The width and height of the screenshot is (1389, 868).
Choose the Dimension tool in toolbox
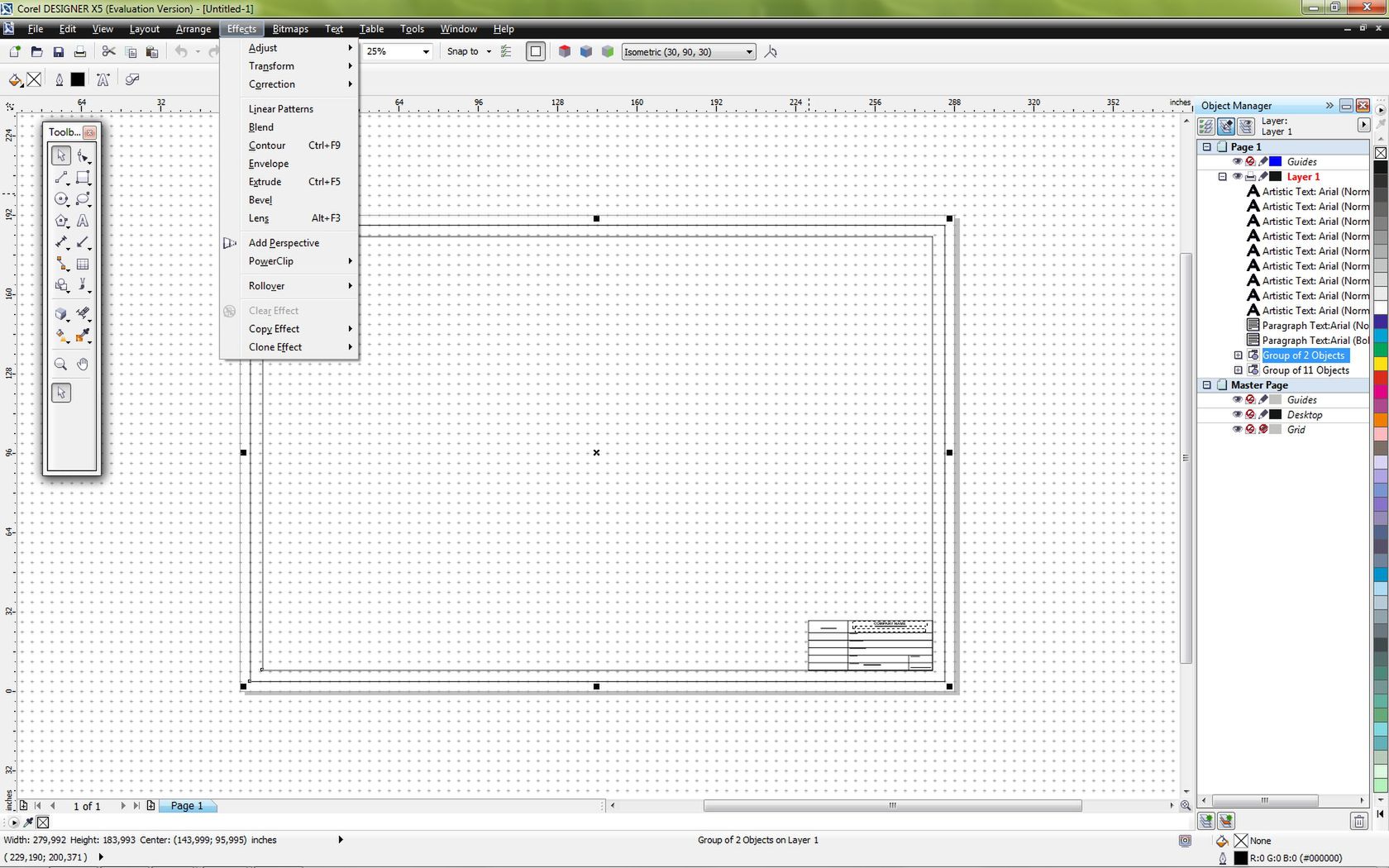[61, 242]
